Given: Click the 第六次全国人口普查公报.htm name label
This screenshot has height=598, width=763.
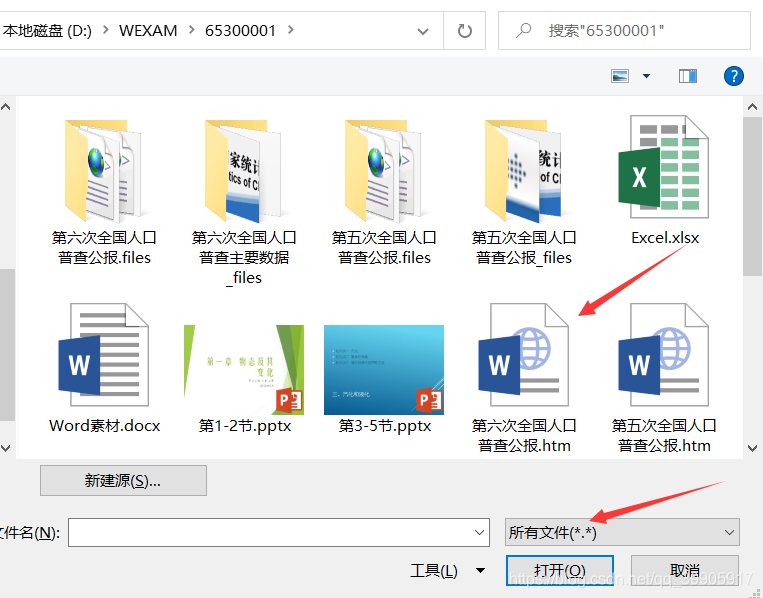Looking at the screenshot, I should (x=524, y=435).
